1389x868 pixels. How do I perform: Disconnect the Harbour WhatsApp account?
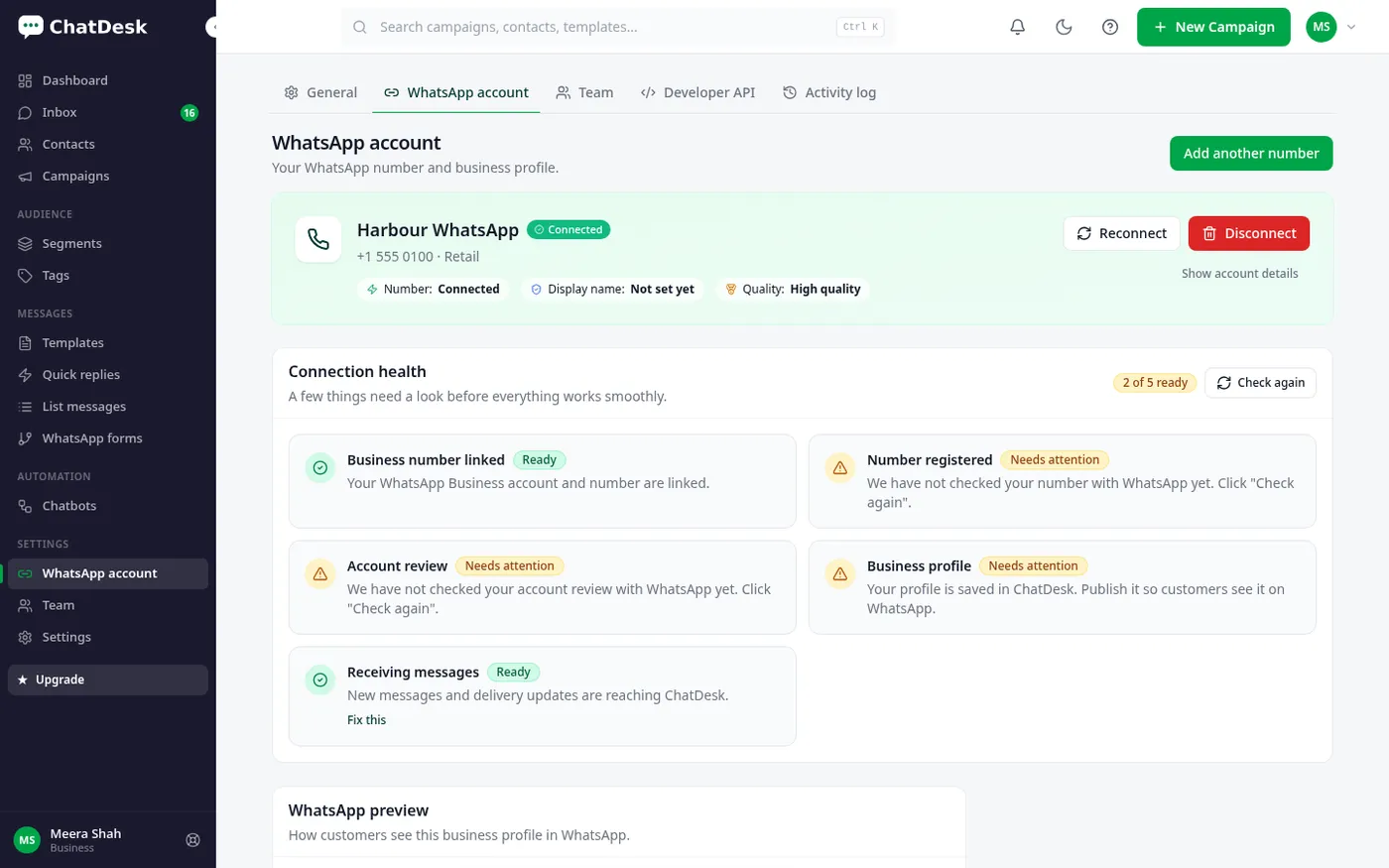[x=1249, y=233]
